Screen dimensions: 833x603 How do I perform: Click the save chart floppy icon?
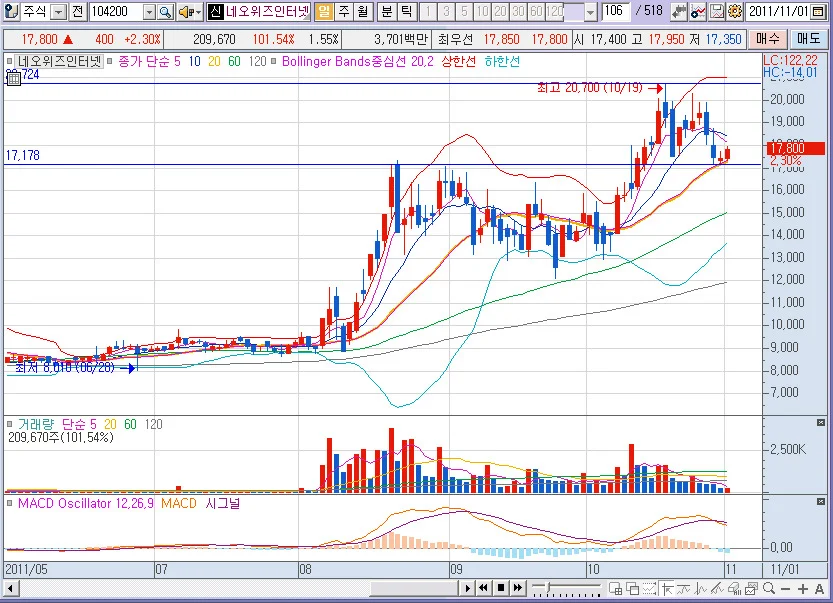click(x=717, y=12)
